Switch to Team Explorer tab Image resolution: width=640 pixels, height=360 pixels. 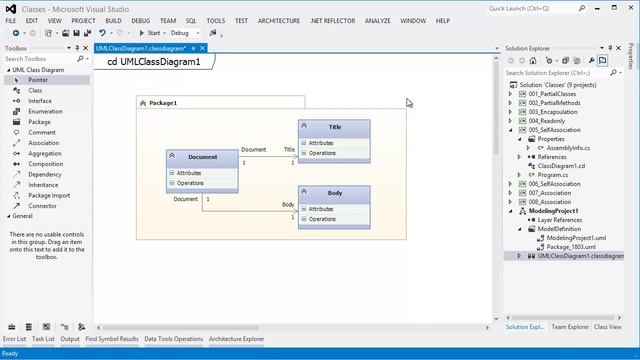(570, 327)
